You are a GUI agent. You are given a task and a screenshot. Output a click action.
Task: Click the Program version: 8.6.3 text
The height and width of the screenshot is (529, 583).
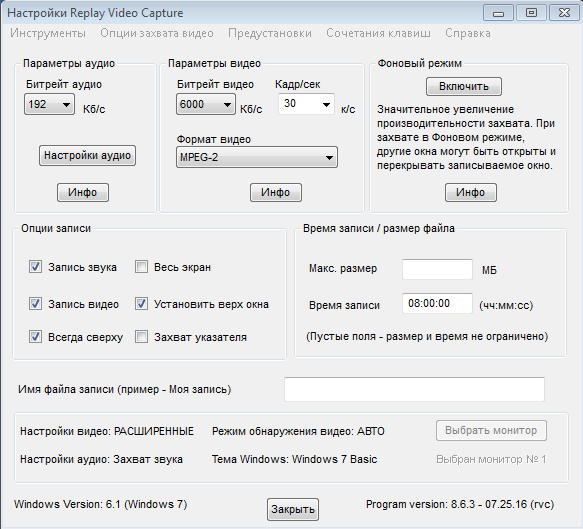tap(460, 504)
